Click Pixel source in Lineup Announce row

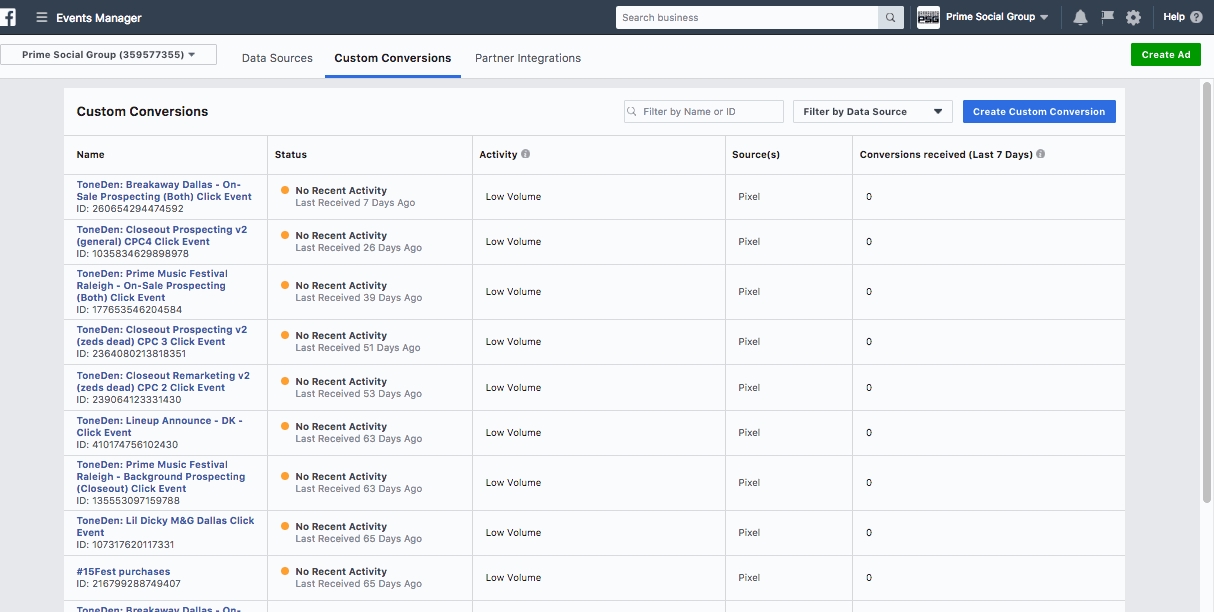749,433
